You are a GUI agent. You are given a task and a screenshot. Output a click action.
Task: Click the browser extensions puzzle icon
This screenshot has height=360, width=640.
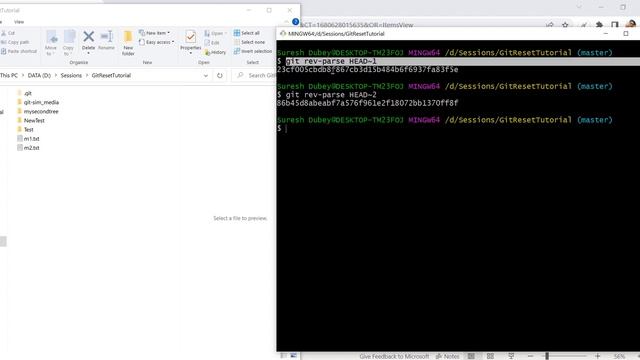point(599,25)
